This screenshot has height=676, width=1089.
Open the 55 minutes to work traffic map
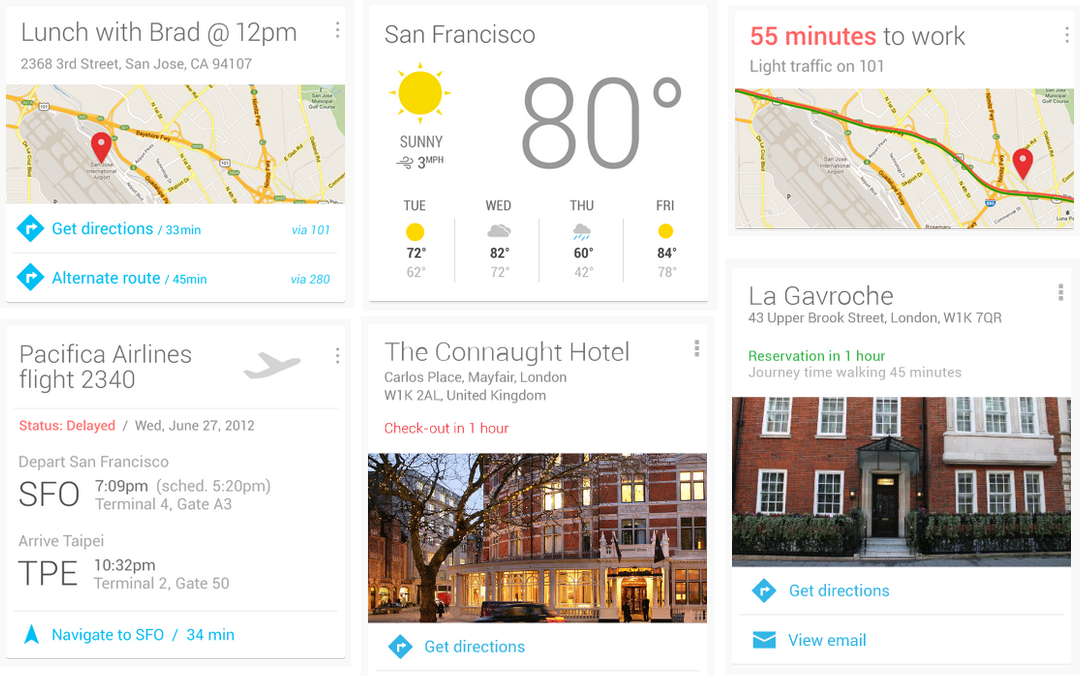[x=903, y=158]
